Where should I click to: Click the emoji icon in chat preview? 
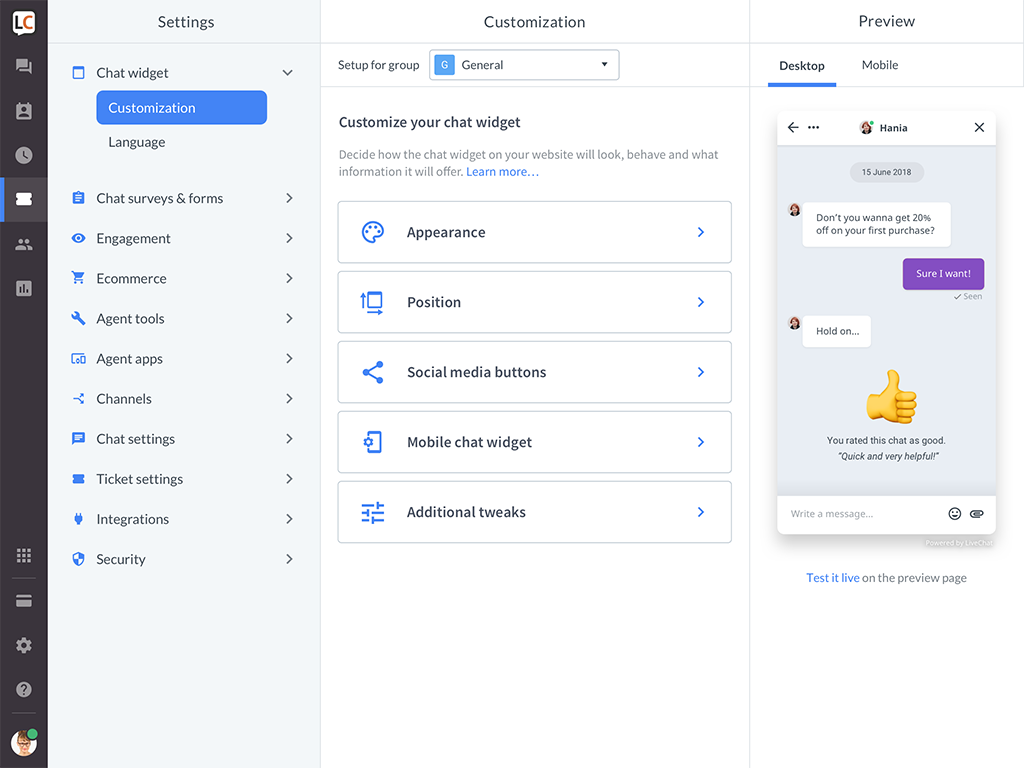954,514
